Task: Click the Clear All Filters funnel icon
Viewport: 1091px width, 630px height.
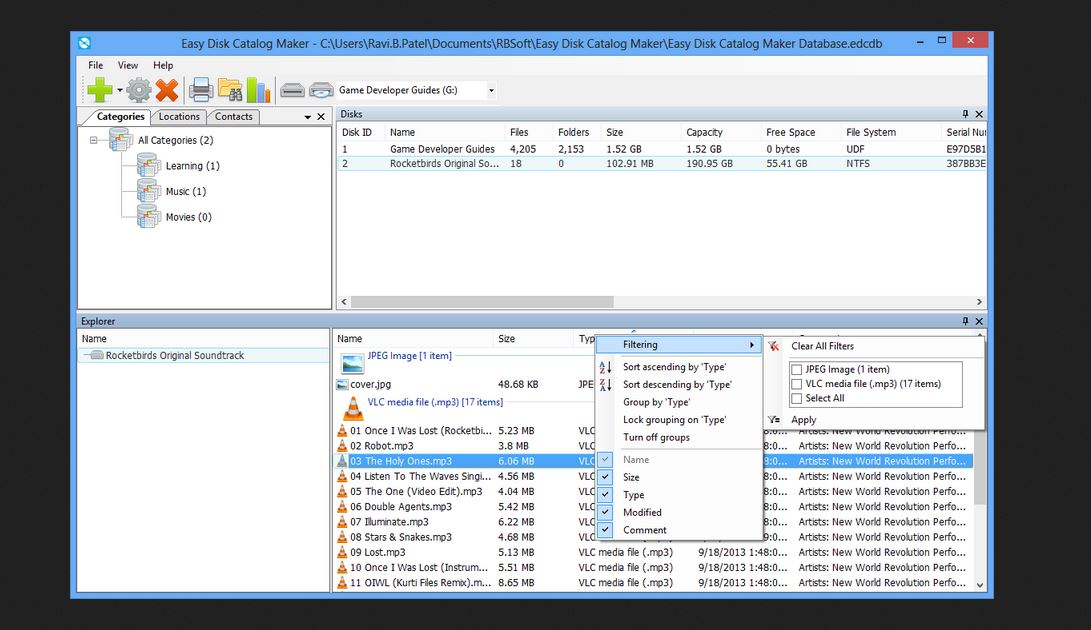Action: pyautogui.click(x=774, y=346)
